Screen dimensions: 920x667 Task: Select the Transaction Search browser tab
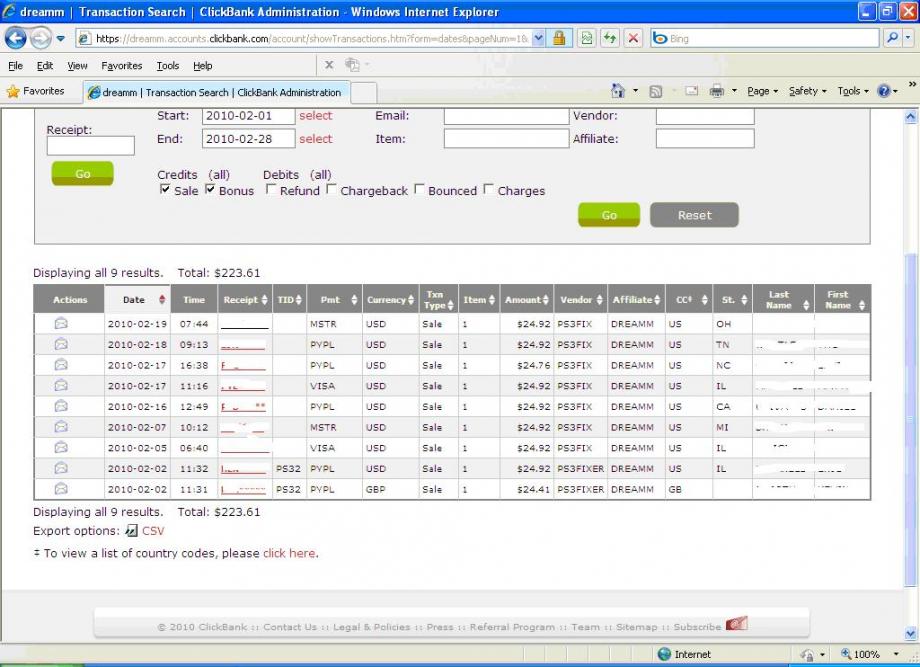click(x=214, y=92)
